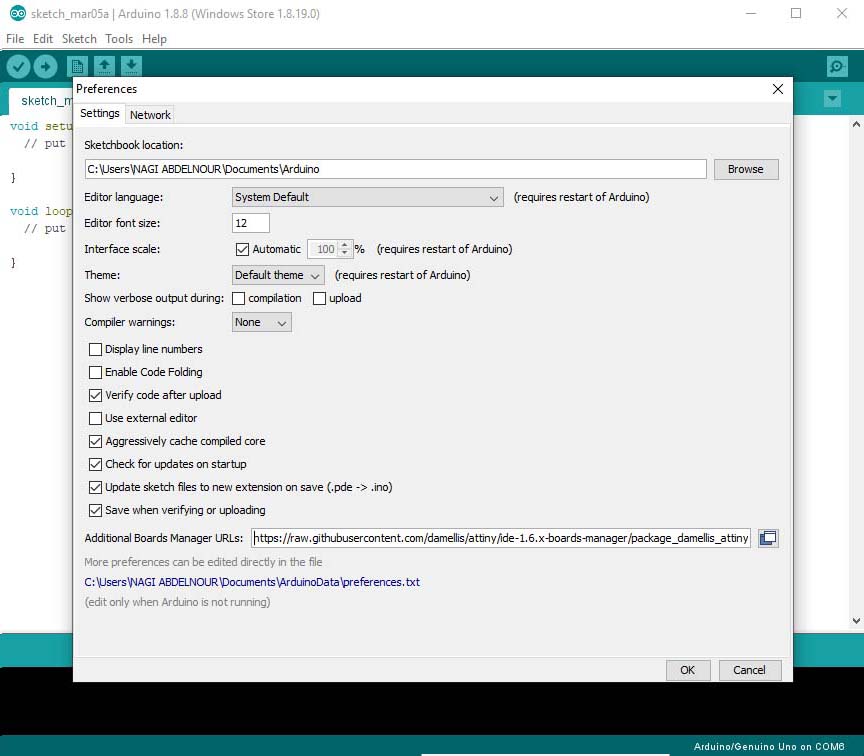Uncheck Verify code after upload
This screenshot has height=756, width=864.
(x=95, y=395)
